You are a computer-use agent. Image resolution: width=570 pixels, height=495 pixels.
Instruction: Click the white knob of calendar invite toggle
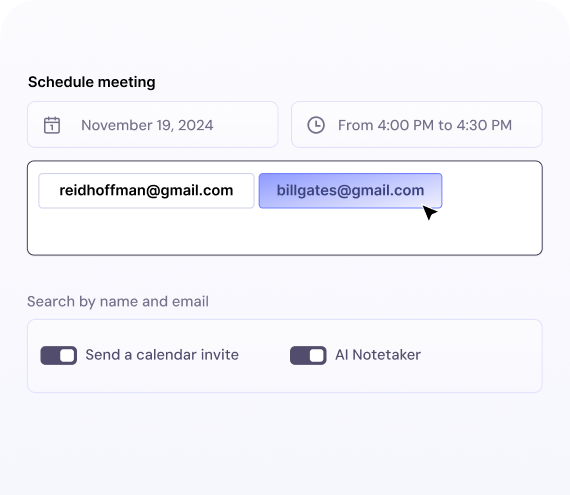coord(67,355)
